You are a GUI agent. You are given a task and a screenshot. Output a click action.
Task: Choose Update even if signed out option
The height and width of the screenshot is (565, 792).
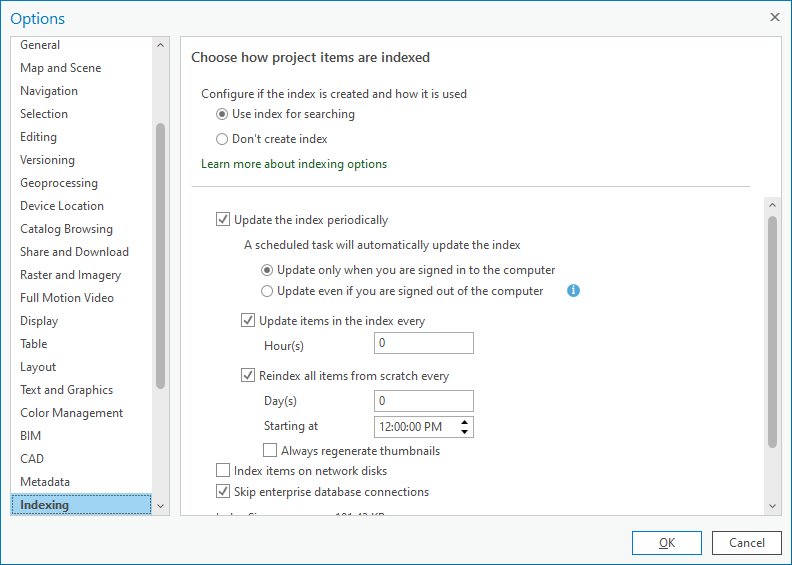point(267,291)
